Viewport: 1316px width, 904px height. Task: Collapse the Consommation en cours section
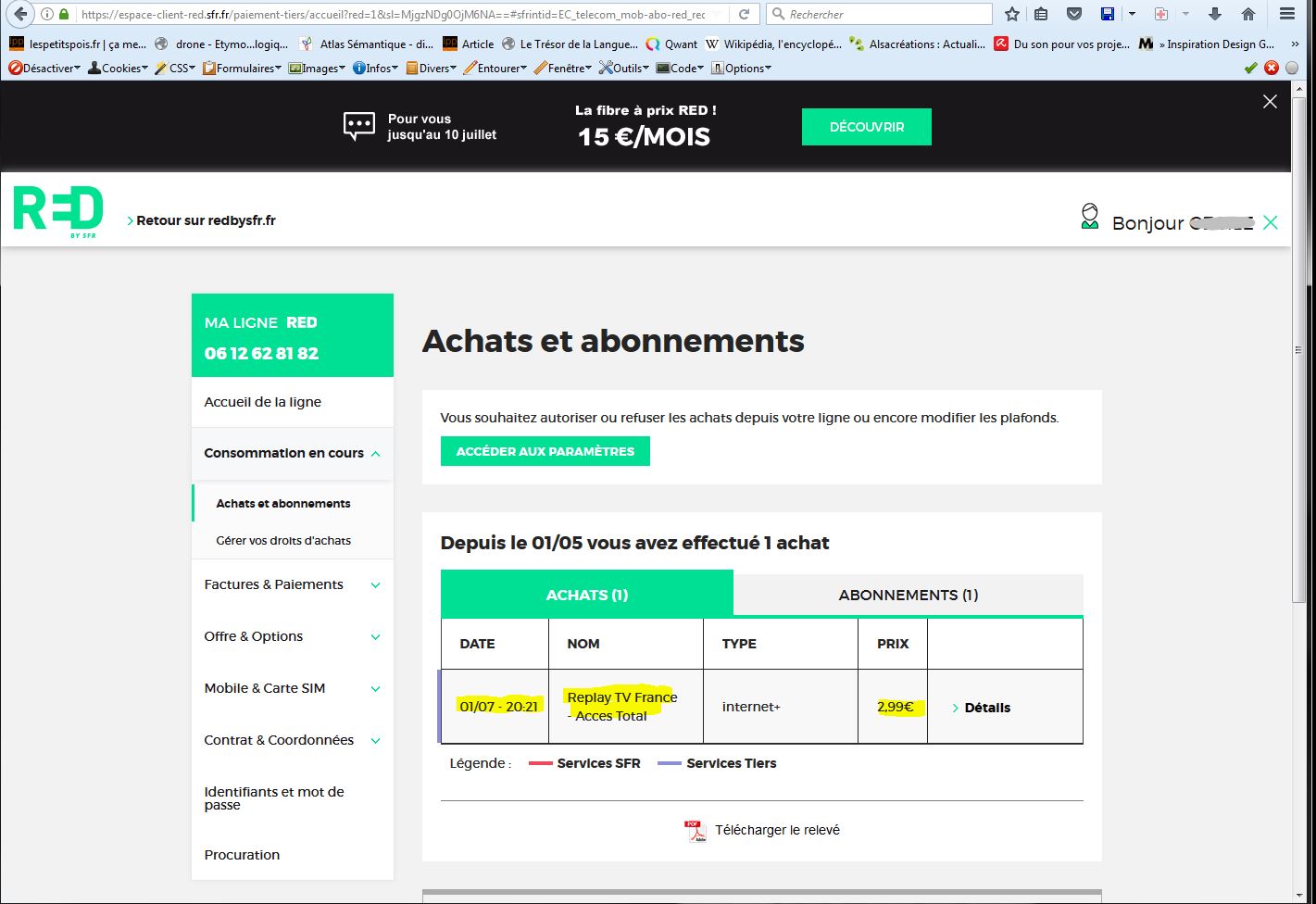pyautogui.click(x=293, y=453)
